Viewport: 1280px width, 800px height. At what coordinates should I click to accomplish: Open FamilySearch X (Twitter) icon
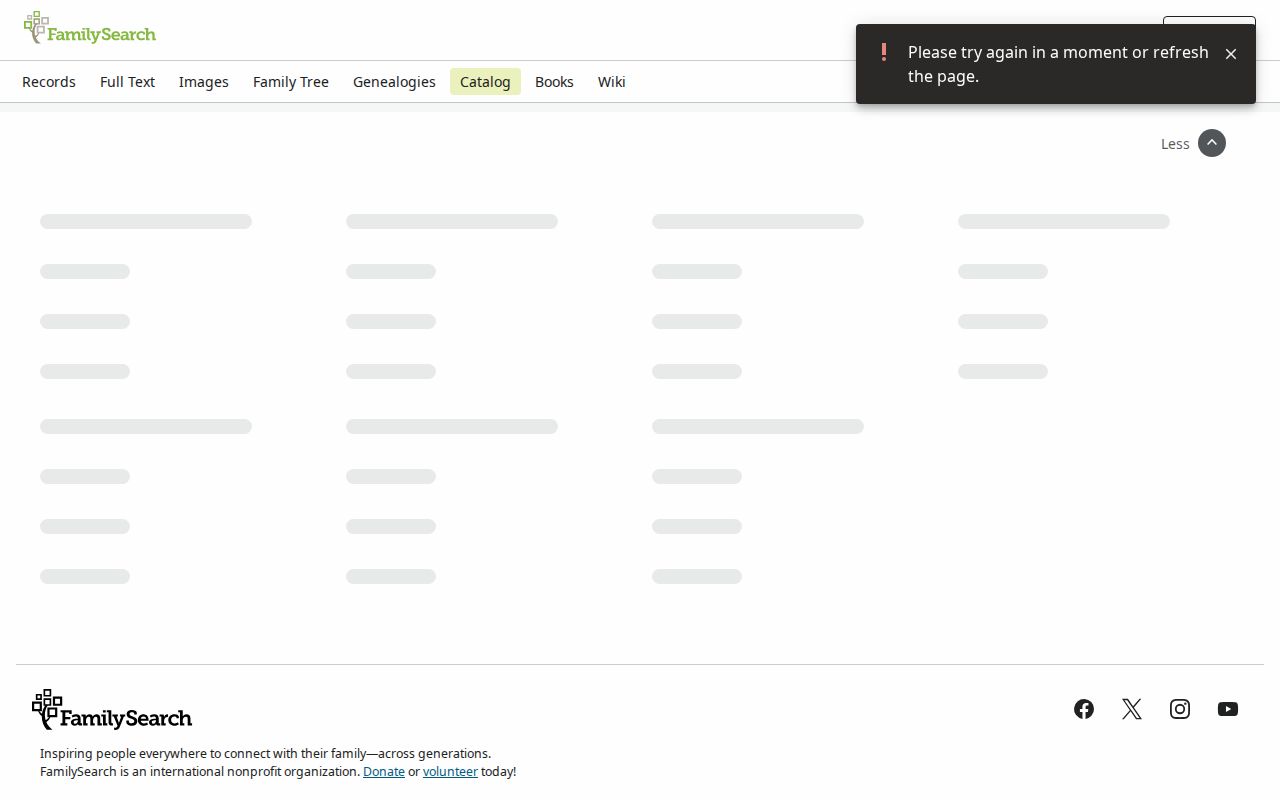(x=1132, y=709)
